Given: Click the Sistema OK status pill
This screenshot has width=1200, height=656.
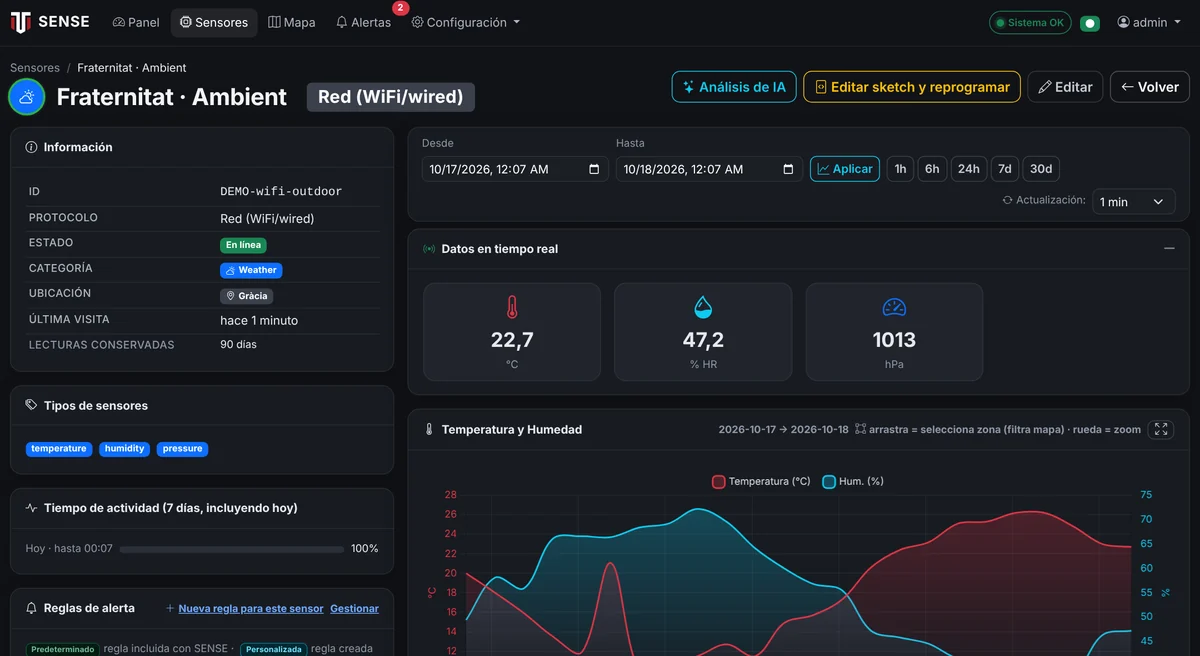Looking at the screenshot, I should coord(1030,22).
